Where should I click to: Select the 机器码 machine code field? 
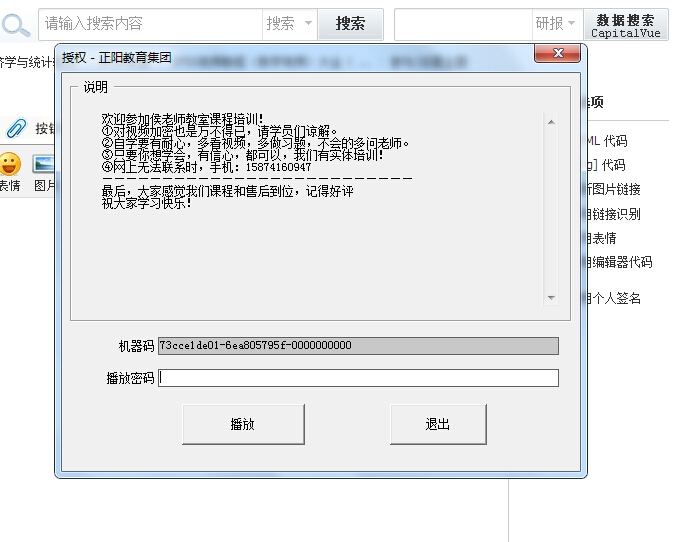pyautogui.click(x=358, y=345)
